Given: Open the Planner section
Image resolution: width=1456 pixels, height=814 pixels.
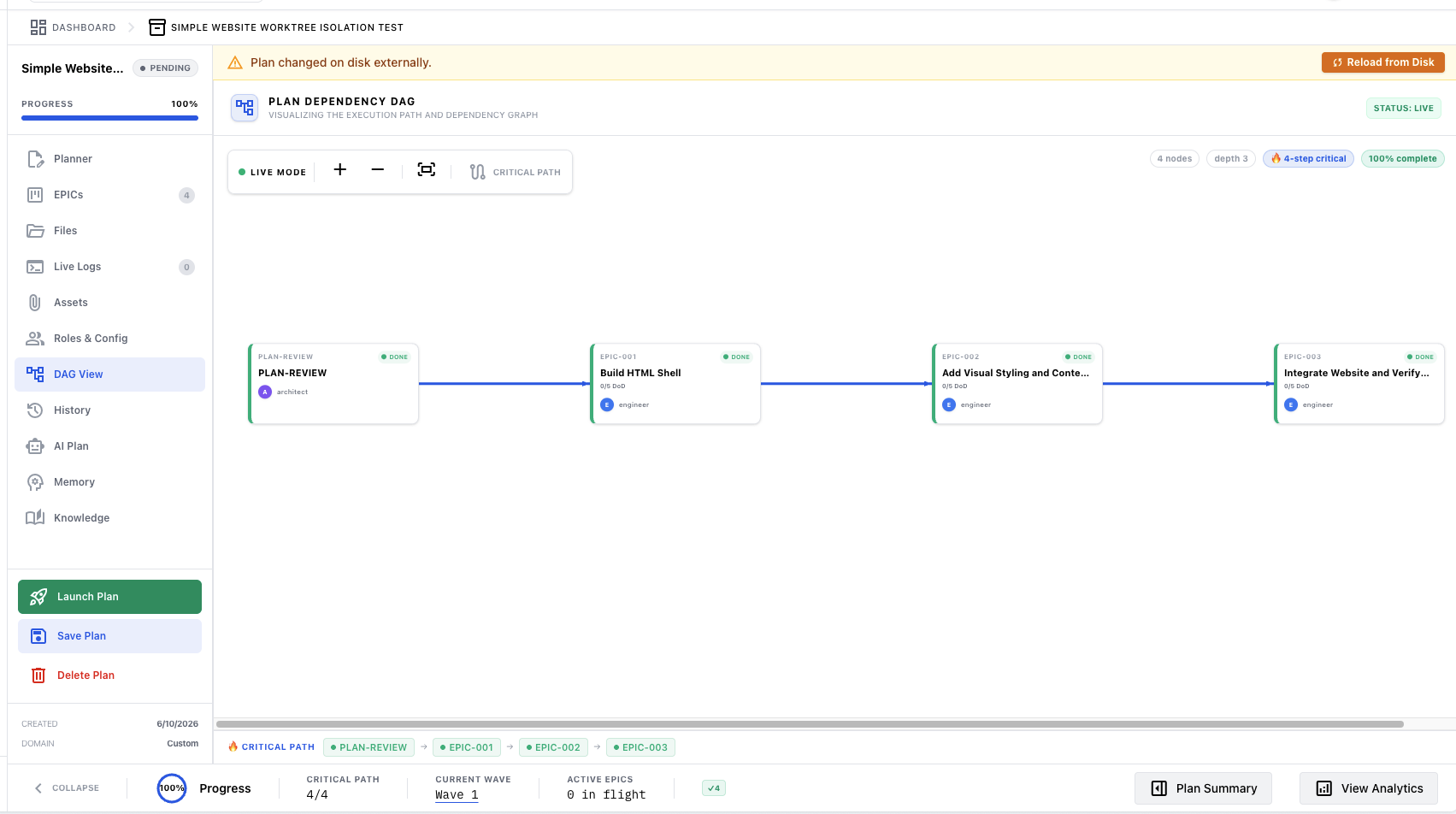Looking at the screenshot, I should (109, 159).
